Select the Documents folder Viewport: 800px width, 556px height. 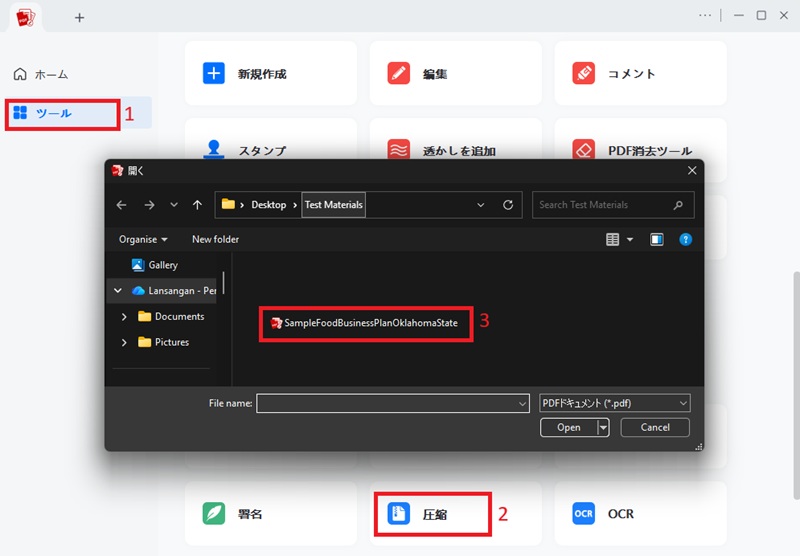171,317
